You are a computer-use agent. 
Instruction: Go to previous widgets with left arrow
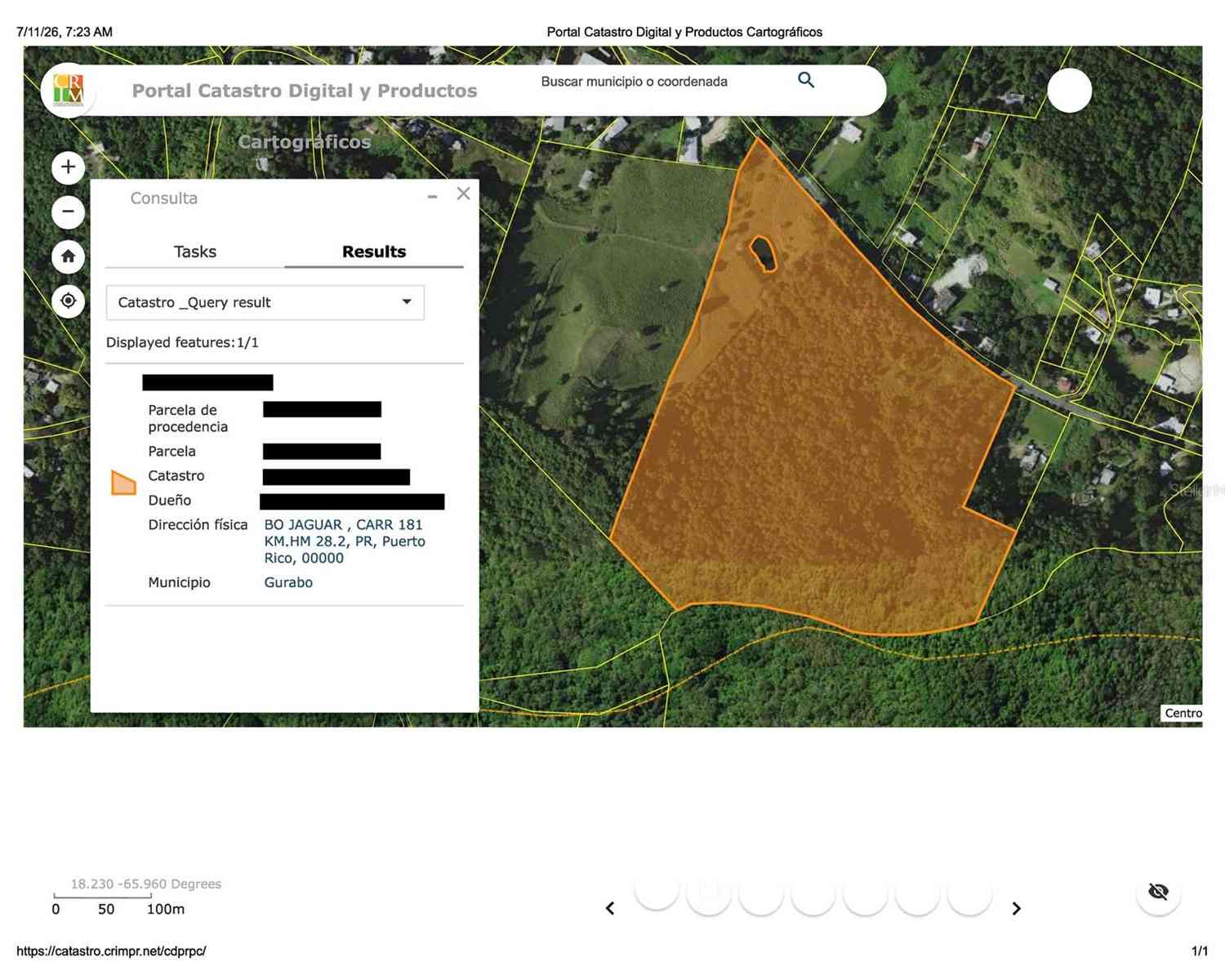pyautogui.click(x=610, y=908)
